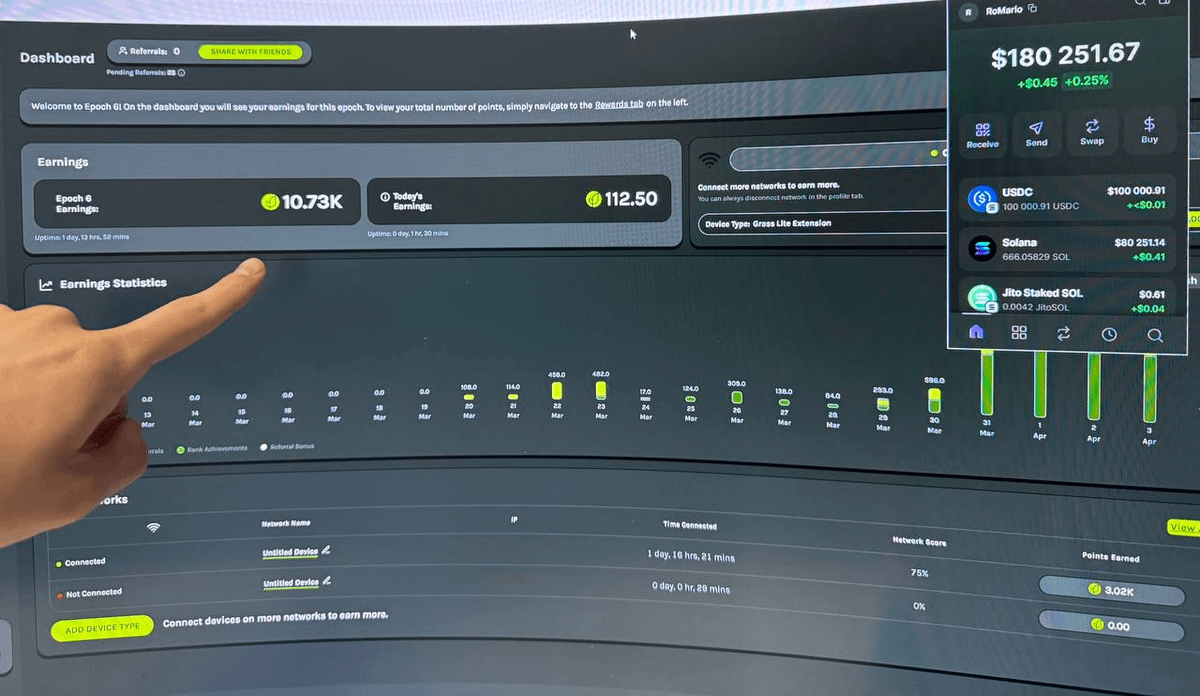Click the Add Device Type button

[x=103, y=628]
